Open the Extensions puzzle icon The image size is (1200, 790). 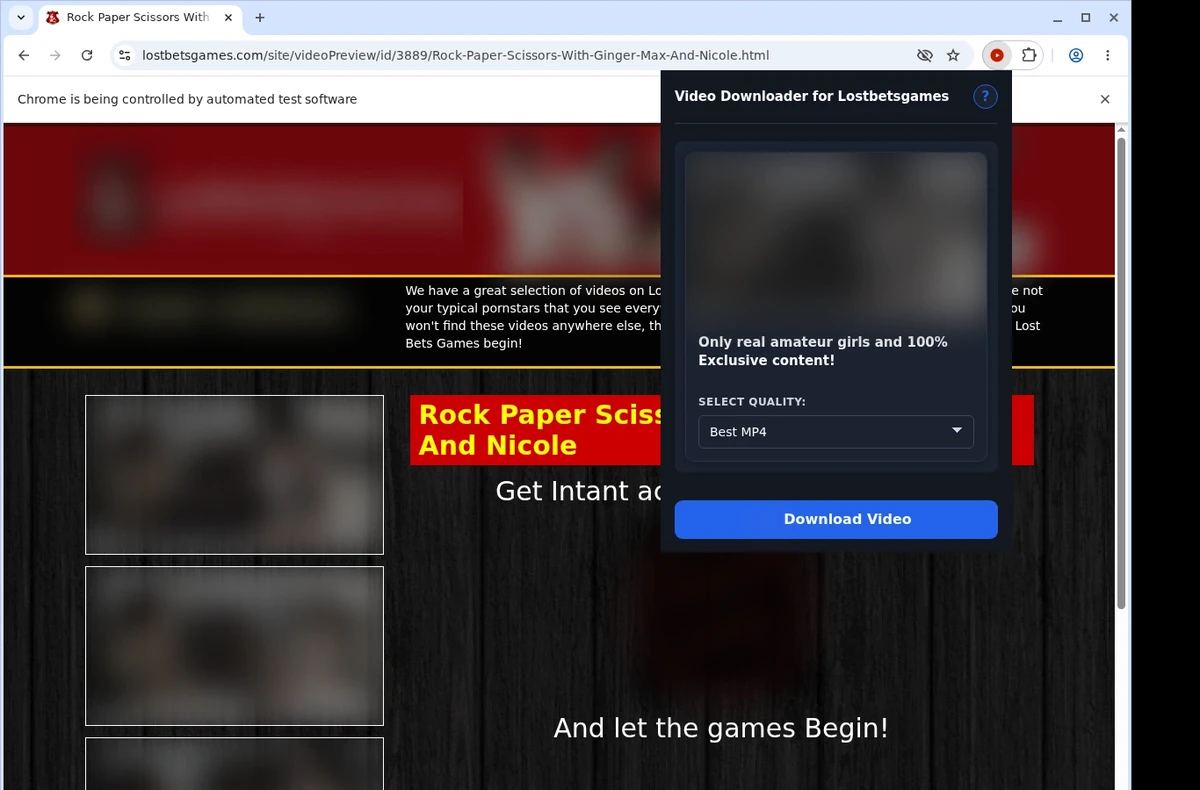(x=1028, y=55)
